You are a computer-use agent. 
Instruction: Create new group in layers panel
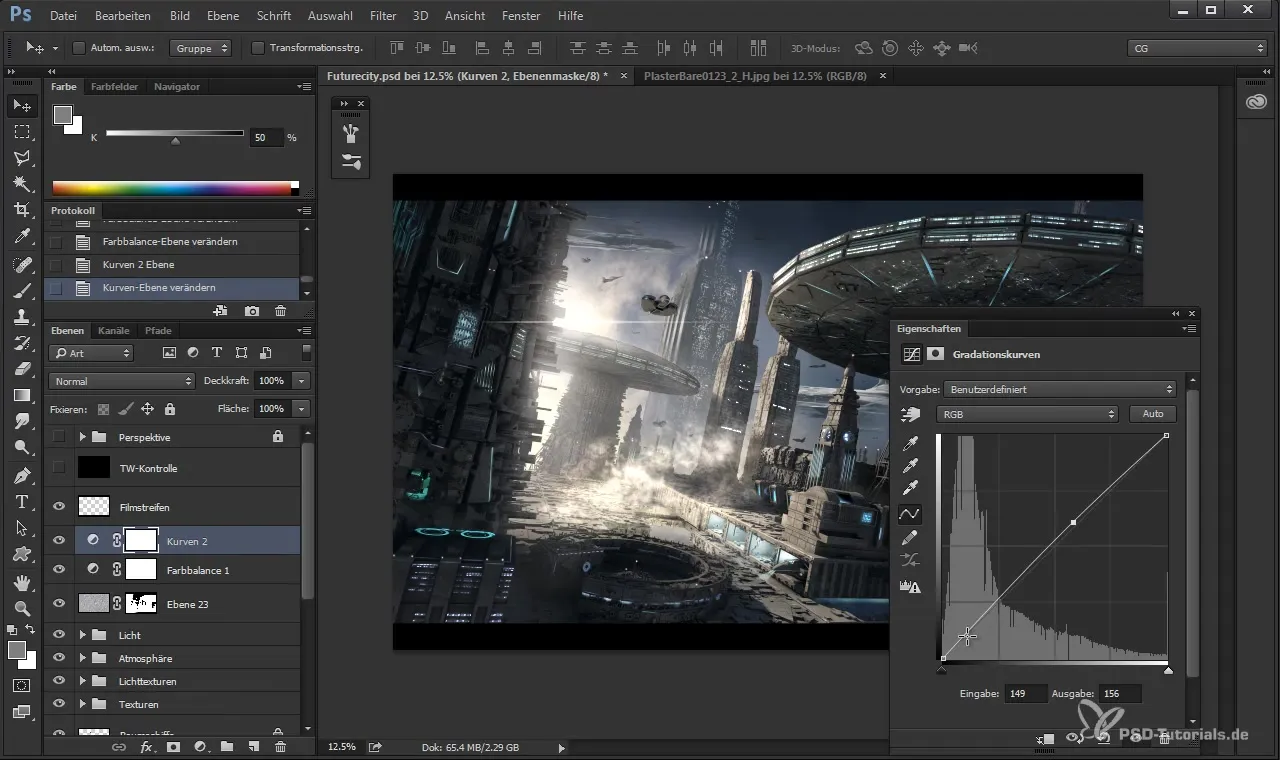[227, 747]
